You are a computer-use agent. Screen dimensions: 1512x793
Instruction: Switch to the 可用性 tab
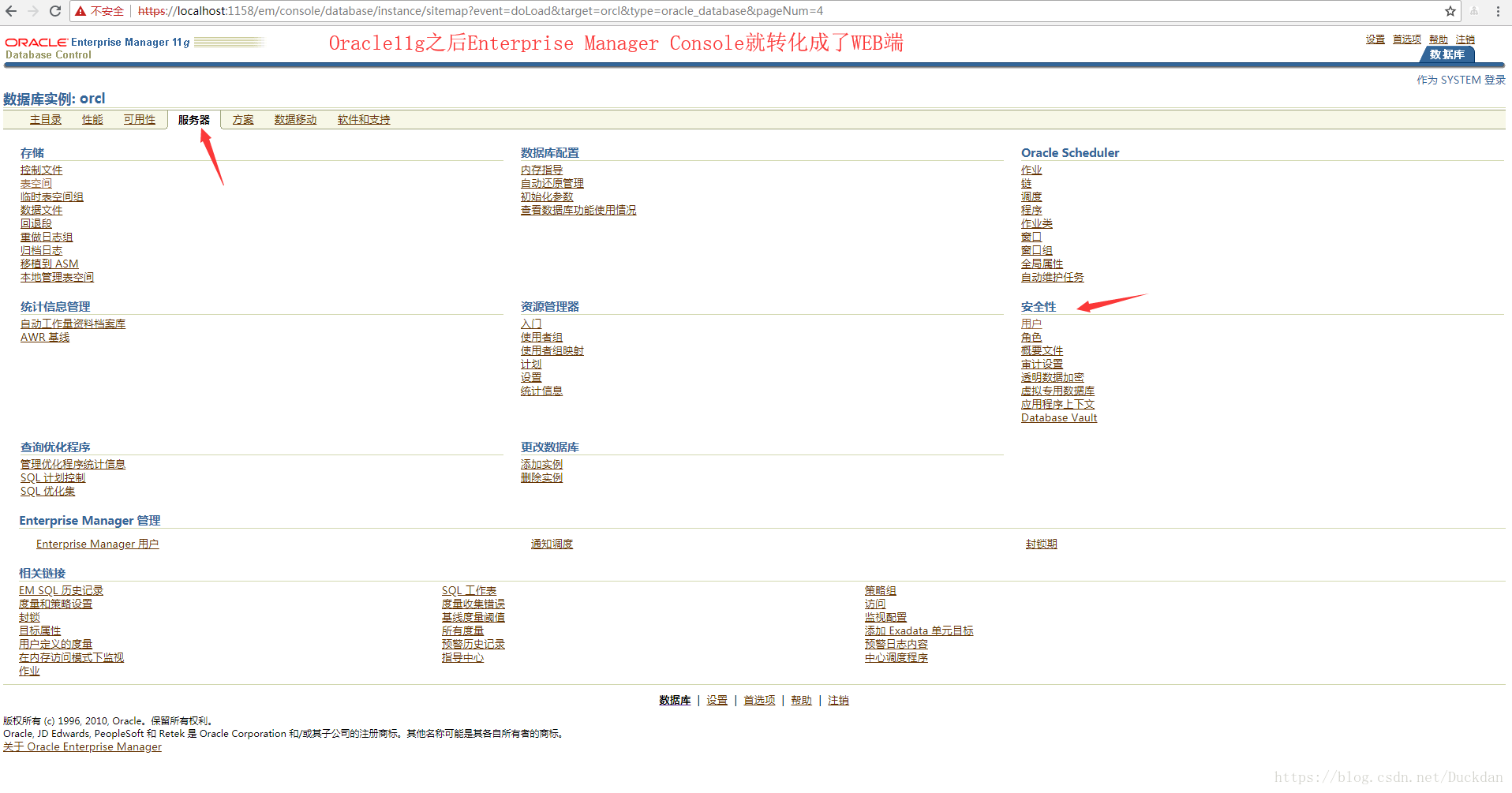click(x=140, y=120)
